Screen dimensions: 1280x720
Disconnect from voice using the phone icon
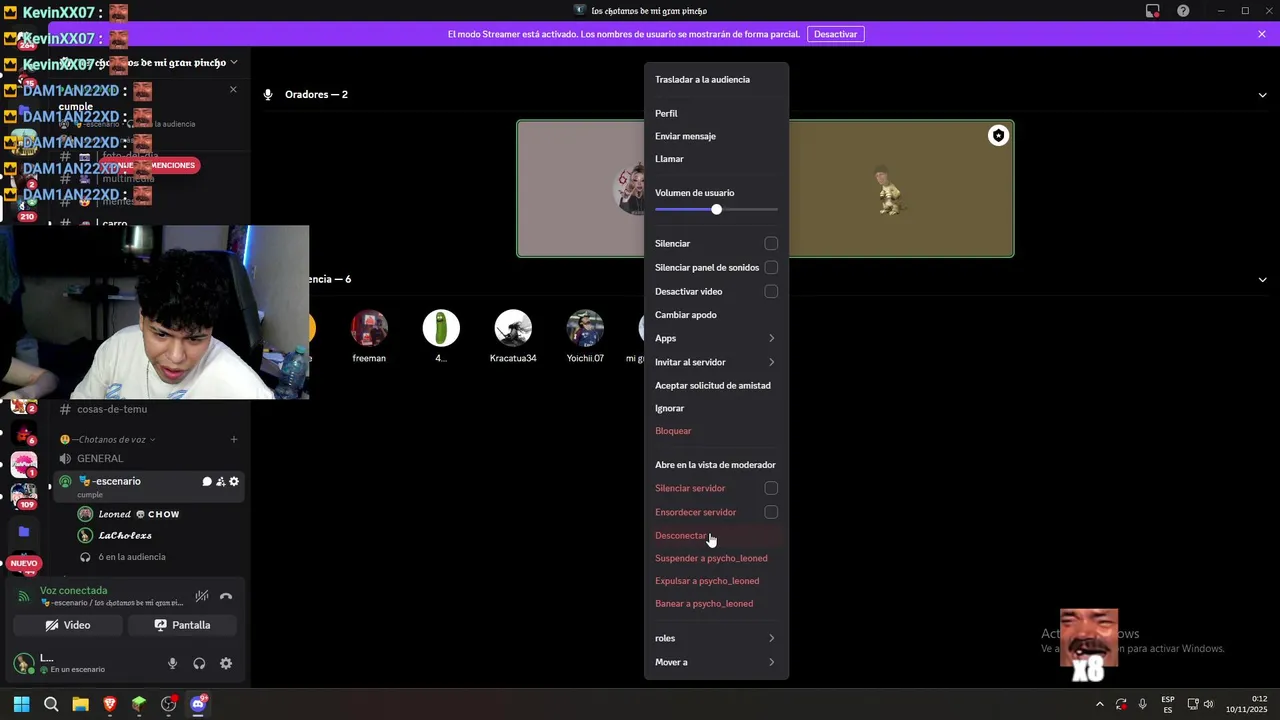pos(226,596)
